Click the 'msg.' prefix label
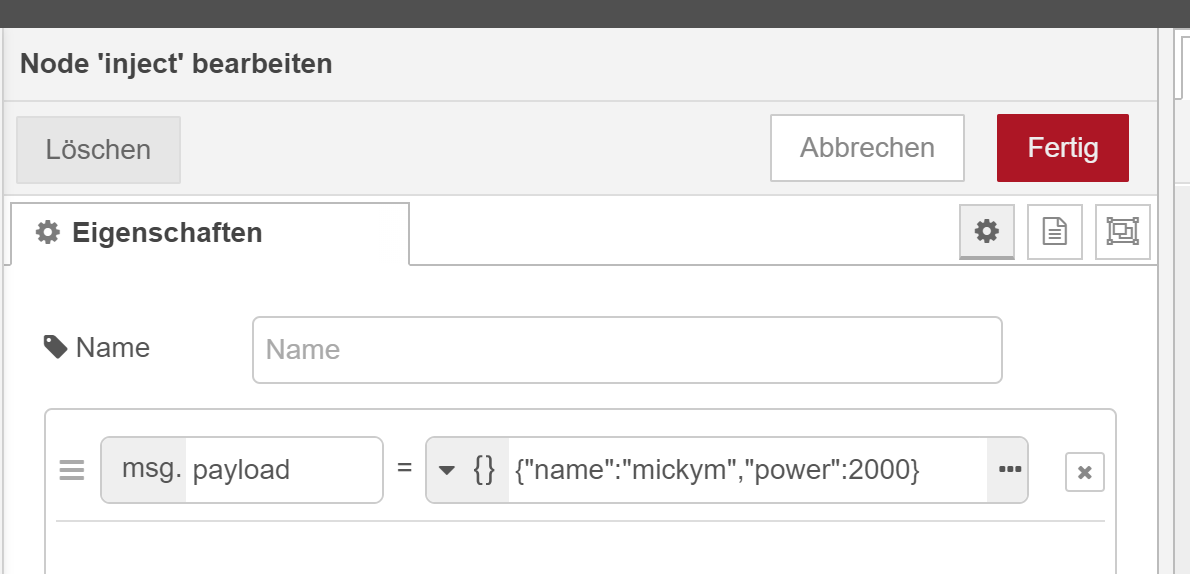 coord(151,469)
